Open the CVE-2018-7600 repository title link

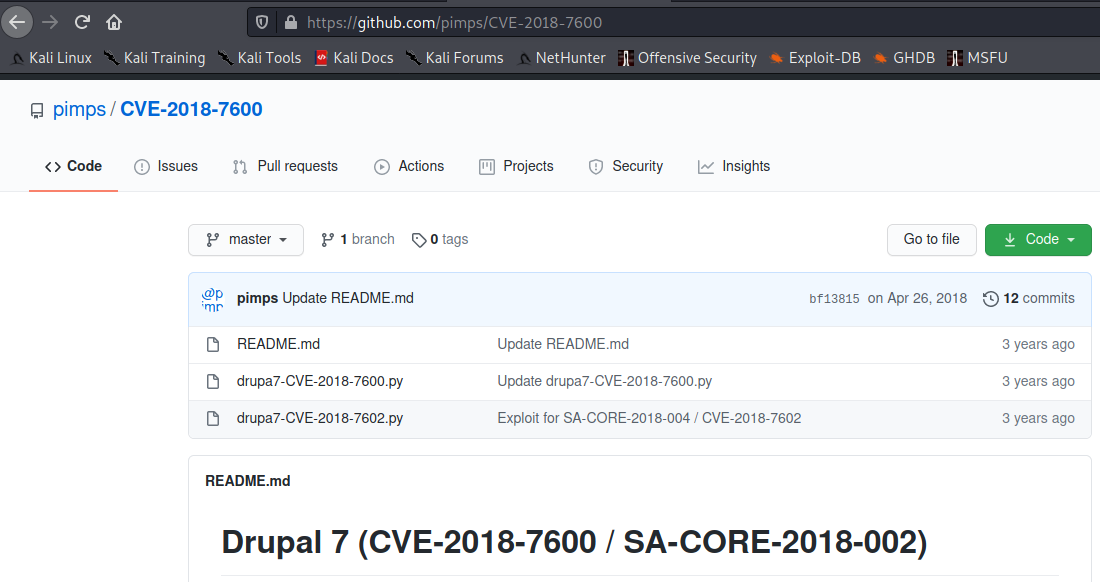click(x=192, y=109)
